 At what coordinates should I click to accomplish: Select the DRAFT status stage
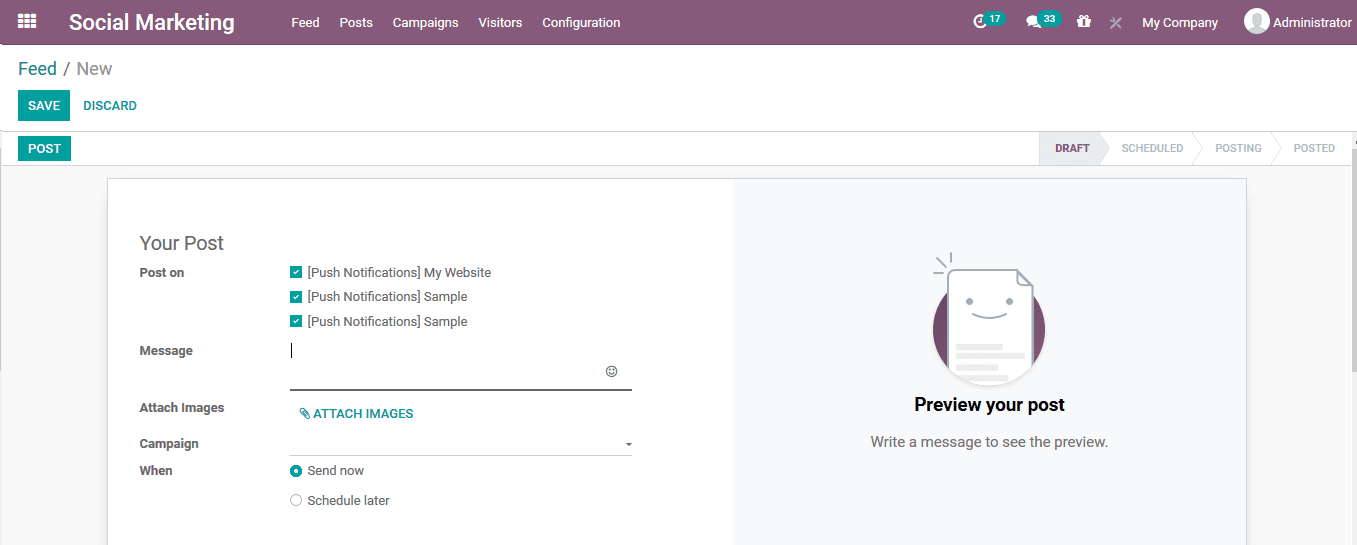1071,148
